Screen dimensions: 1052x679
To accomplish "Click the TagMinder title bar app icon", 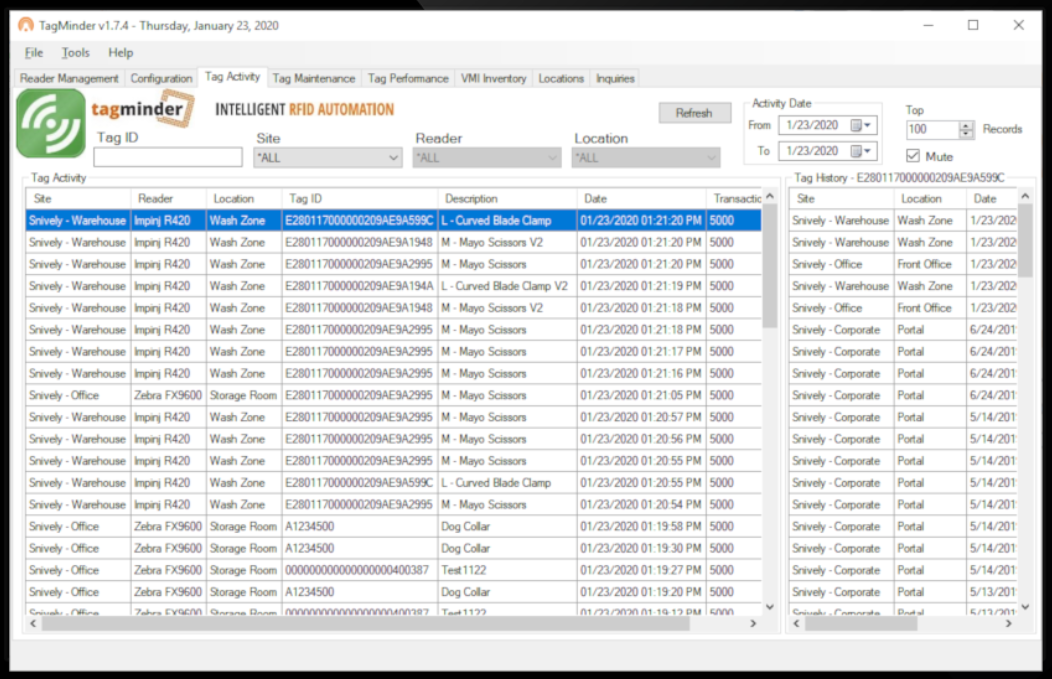I will click(x=25, y=25).
